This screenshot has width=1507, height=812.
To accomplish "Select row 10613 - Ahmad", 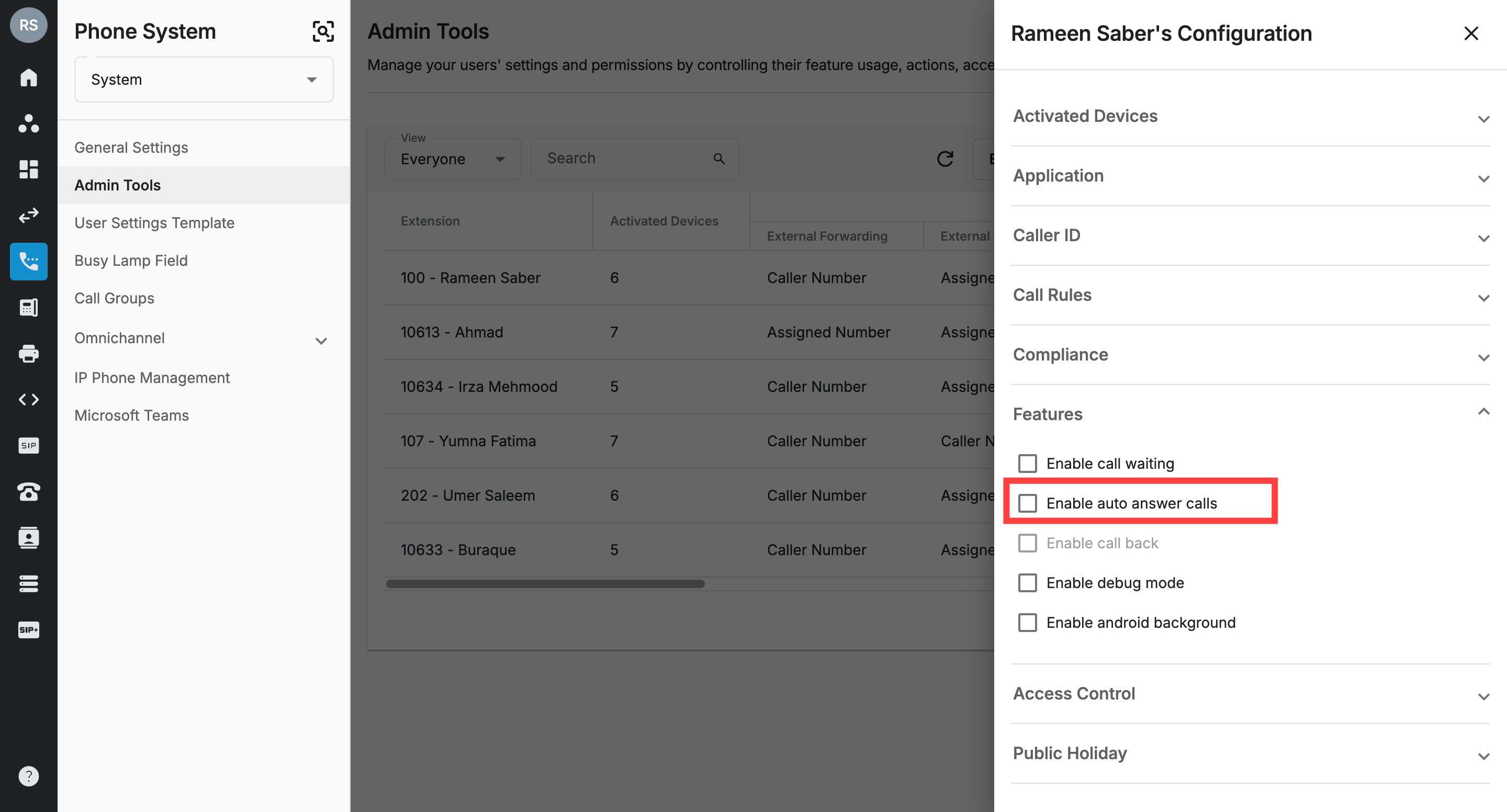I will point(689,332).
